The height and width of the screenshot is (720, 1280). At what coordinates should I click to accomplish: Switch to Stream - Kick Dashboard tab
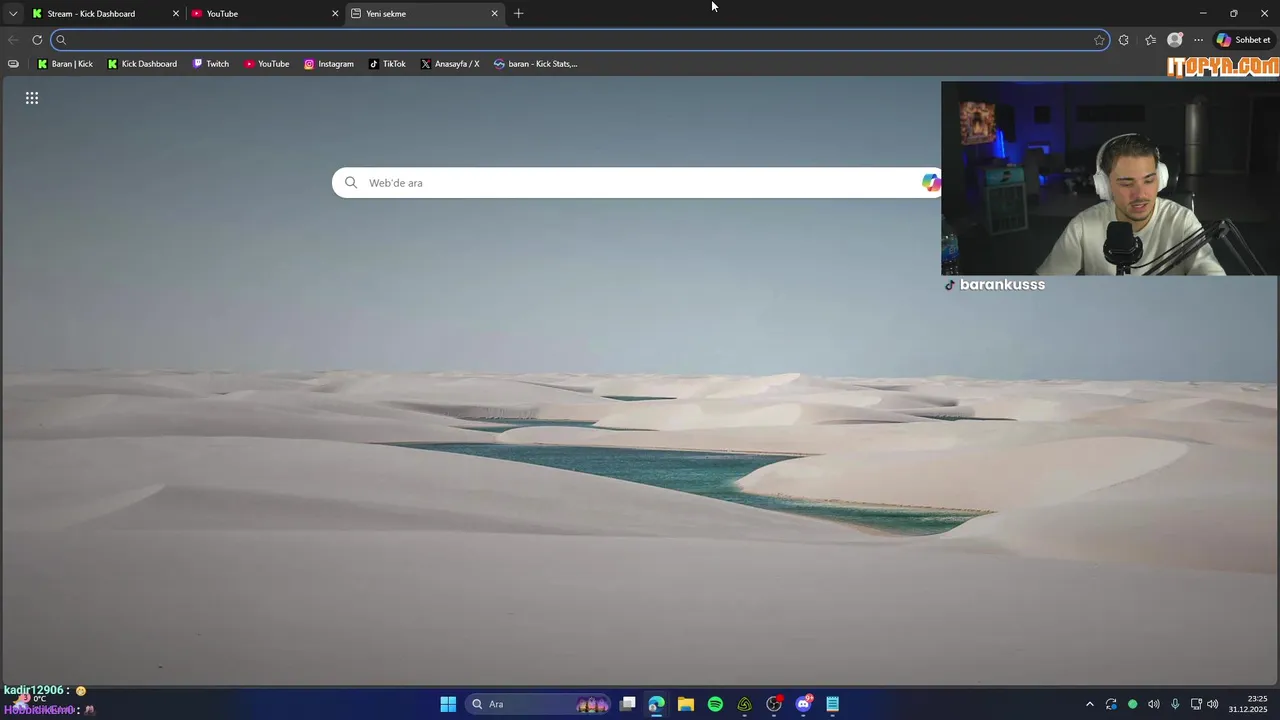tap(105, 14)
